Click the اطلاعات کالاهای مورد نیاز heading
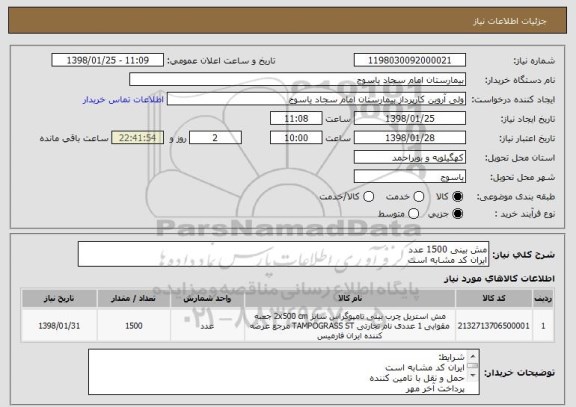 click(x=499, y=279)
